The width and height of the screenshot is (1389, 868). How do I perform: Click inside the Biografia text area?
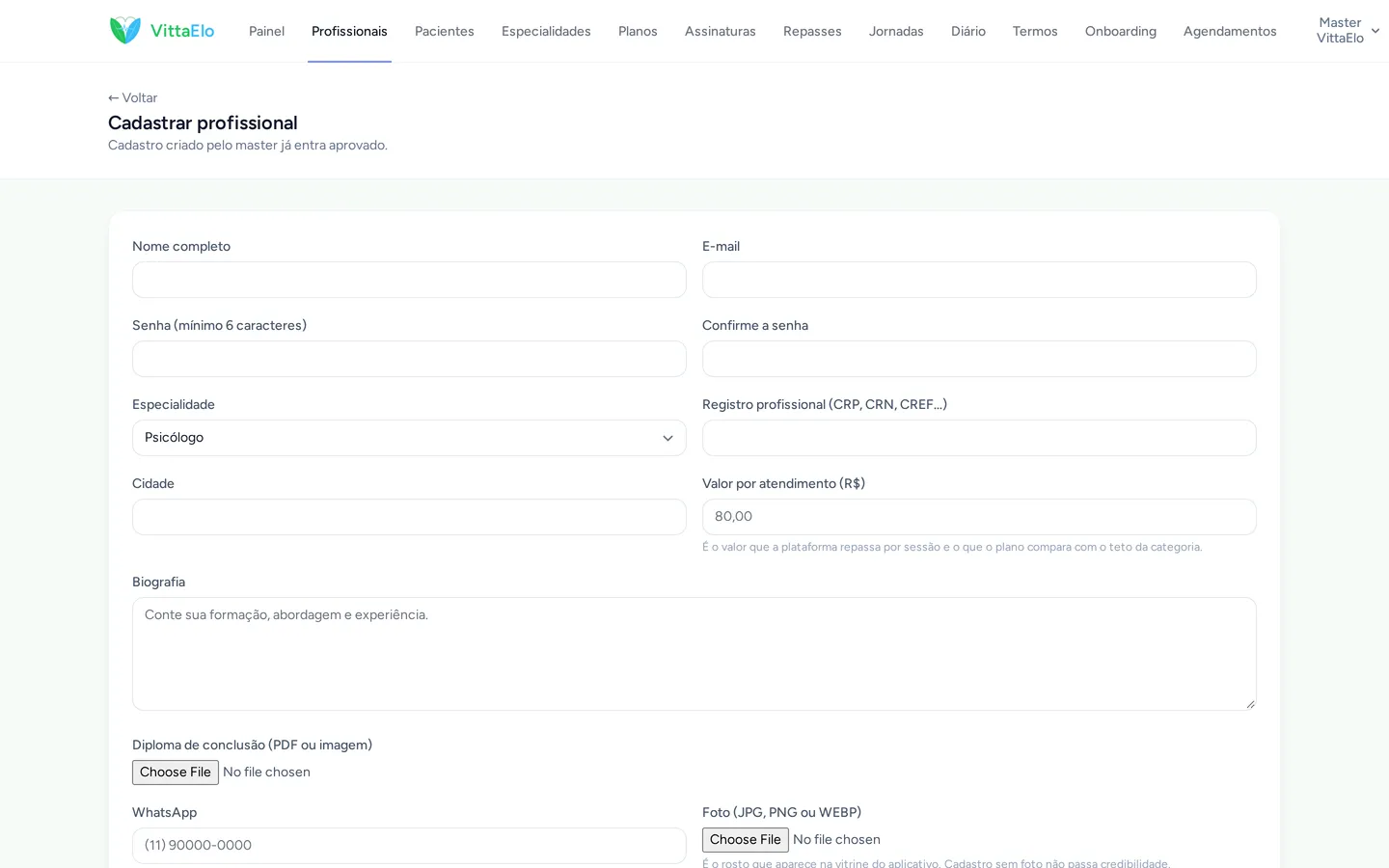(694, 654)
